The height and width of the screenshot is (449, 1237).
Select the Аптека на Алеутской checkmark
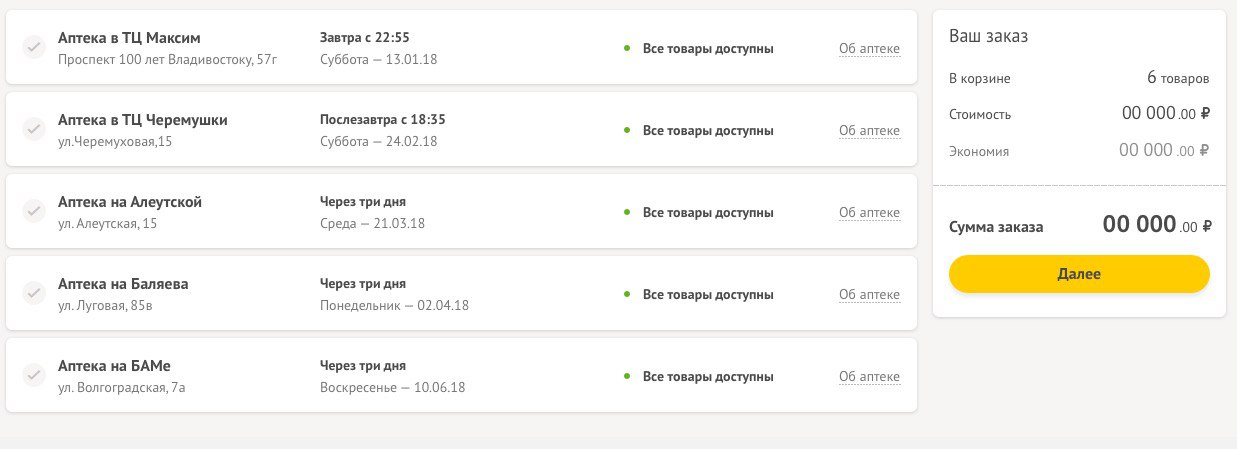[33, 211]
